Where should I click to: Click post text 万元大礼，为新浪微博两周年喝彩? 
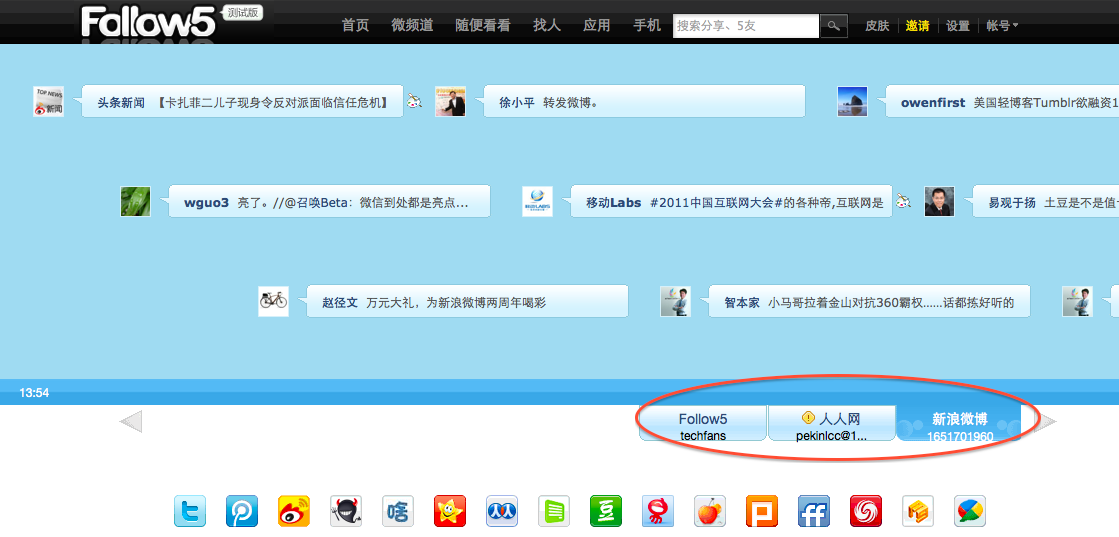456,303
